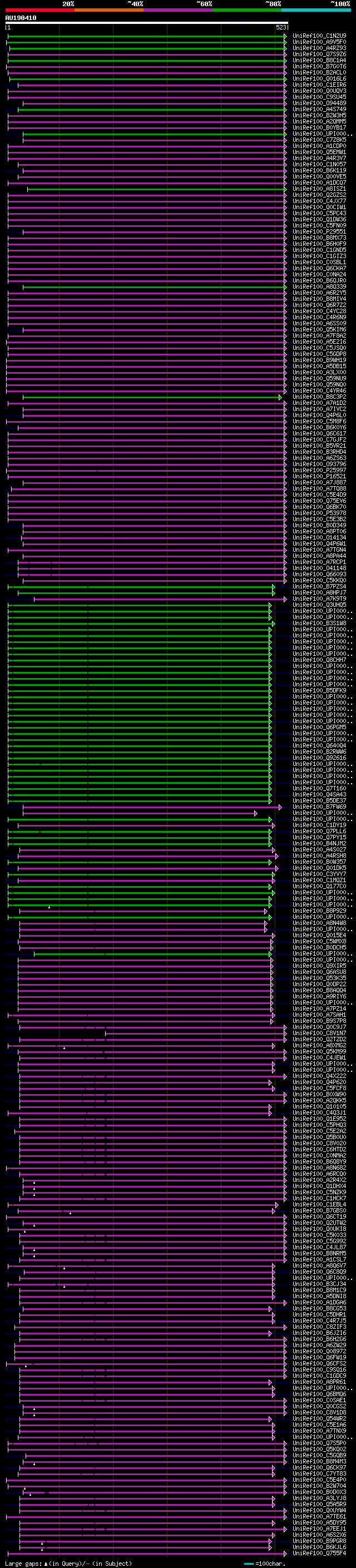Click the green ~80% identity legend segment
The height and width of the screenshot is (1568, 356).
[x=247, y=10]
